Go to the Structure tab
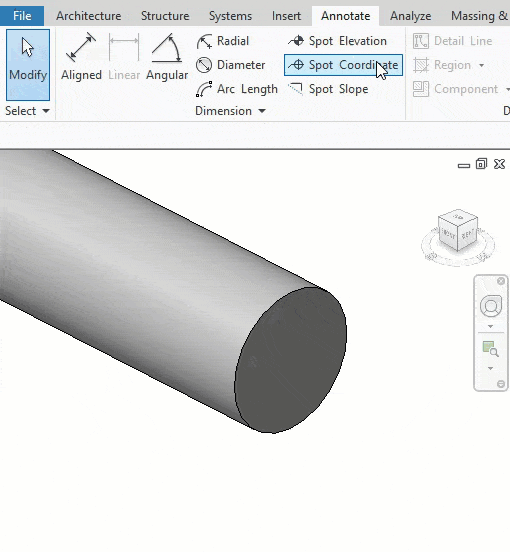Image resolution: width=510 pixels, height=552 pixels. click(x=165, y=16)
